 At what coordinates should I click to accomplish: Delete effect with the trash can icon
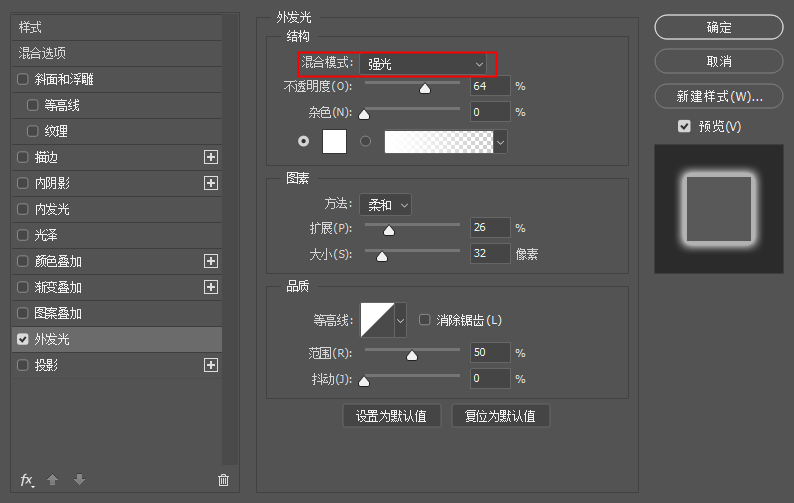coord(223,480)
